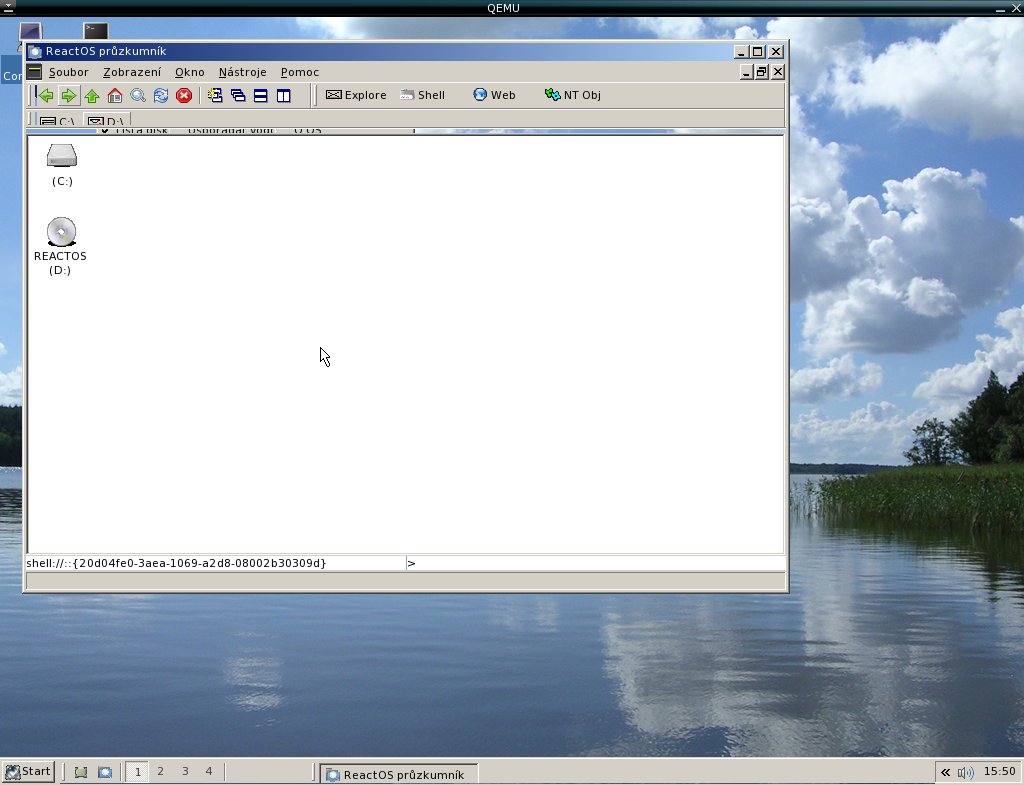Open the Zobrazení menu

[132, 72]
